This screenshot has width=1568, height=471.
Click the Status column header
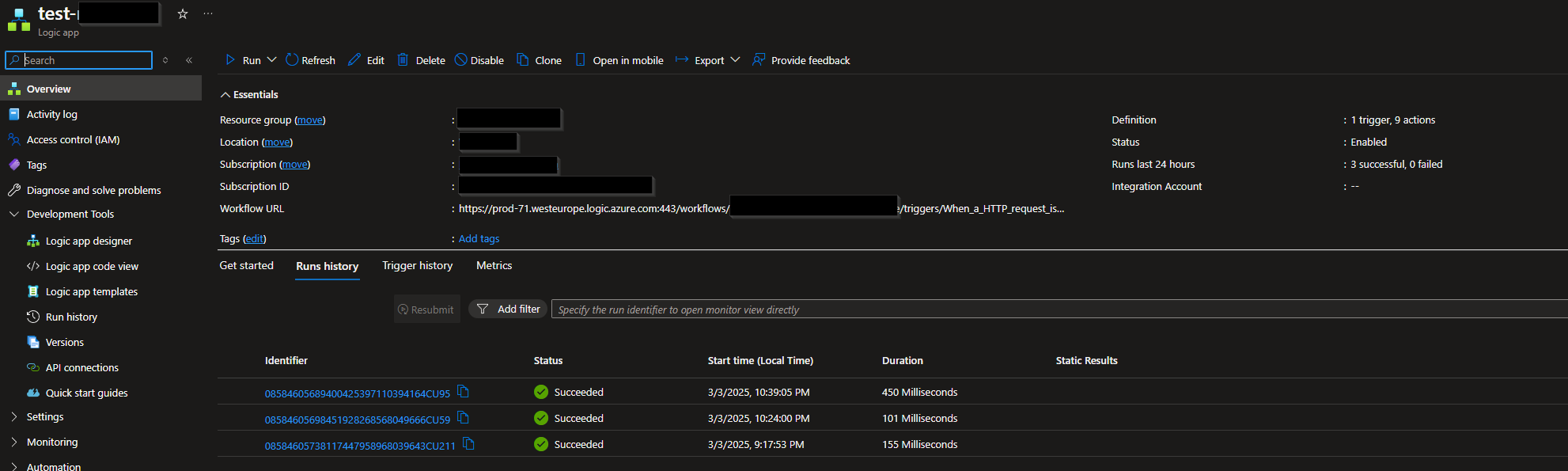548,360
